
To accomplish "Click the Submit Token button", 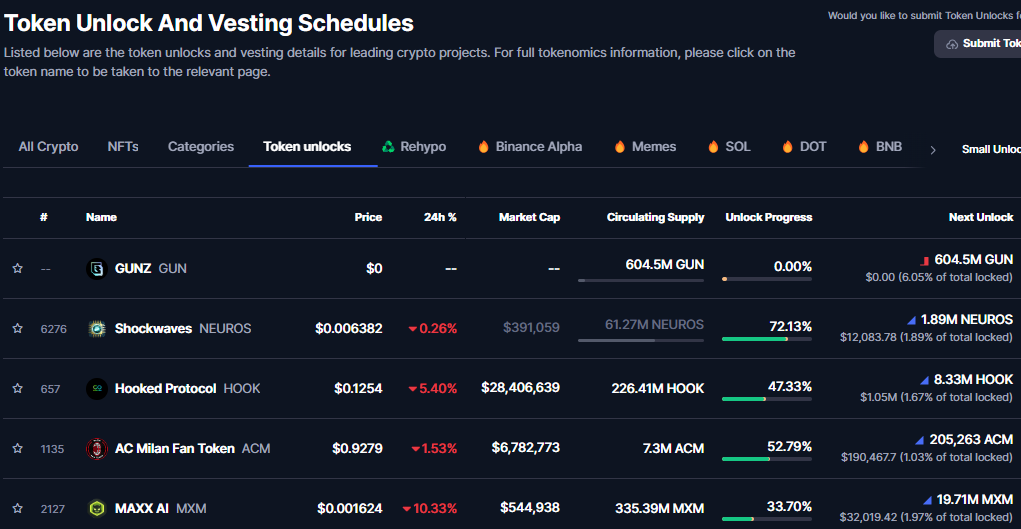I will pyautogui.click(x=978, y=44).
